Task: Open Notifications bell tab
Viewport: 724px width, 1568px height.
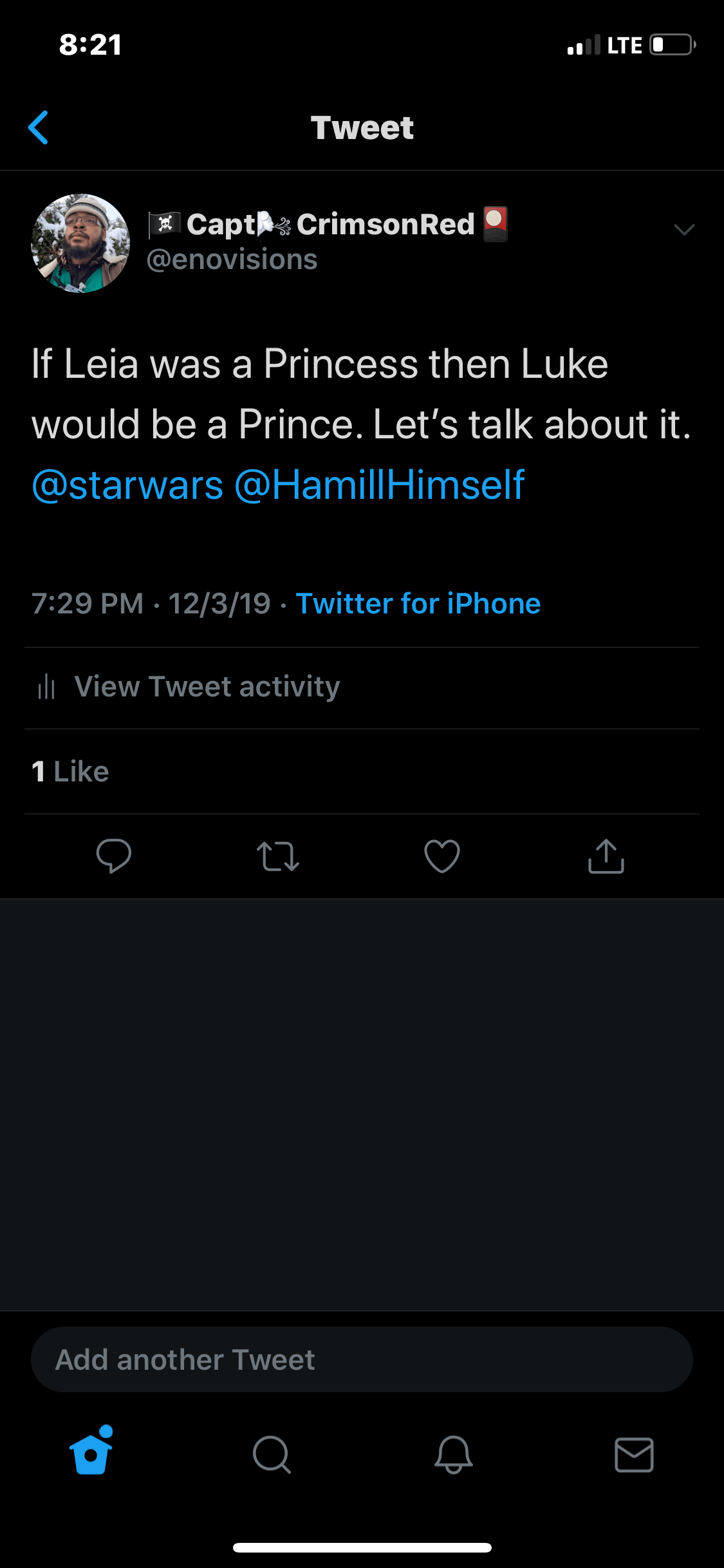Action: tap(453, 1455)
